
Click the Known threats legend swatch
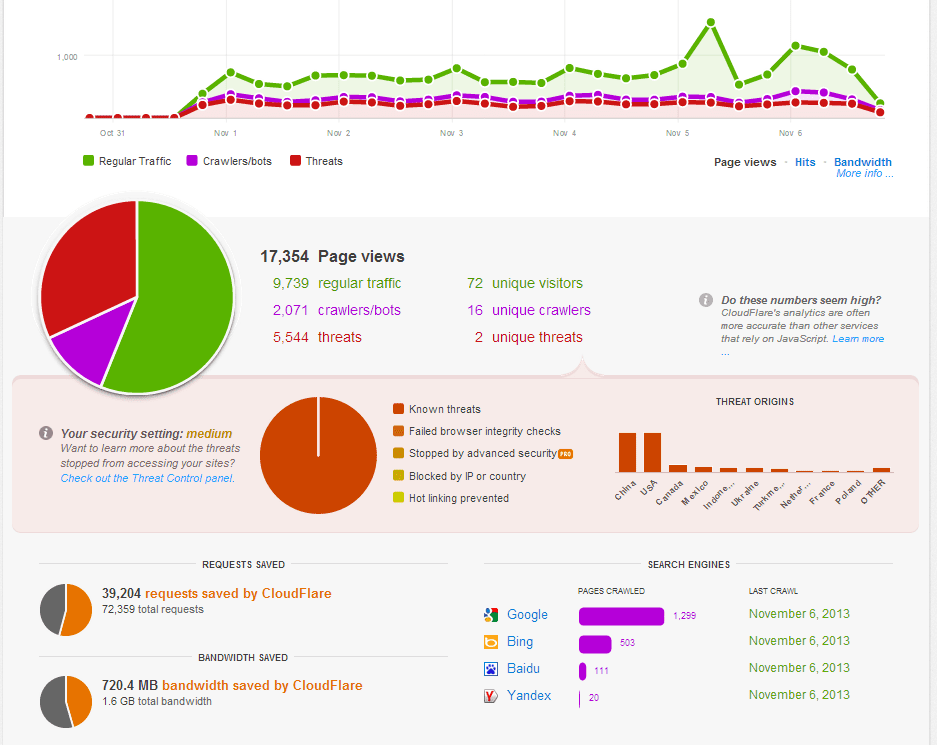(x=399, y=409)
